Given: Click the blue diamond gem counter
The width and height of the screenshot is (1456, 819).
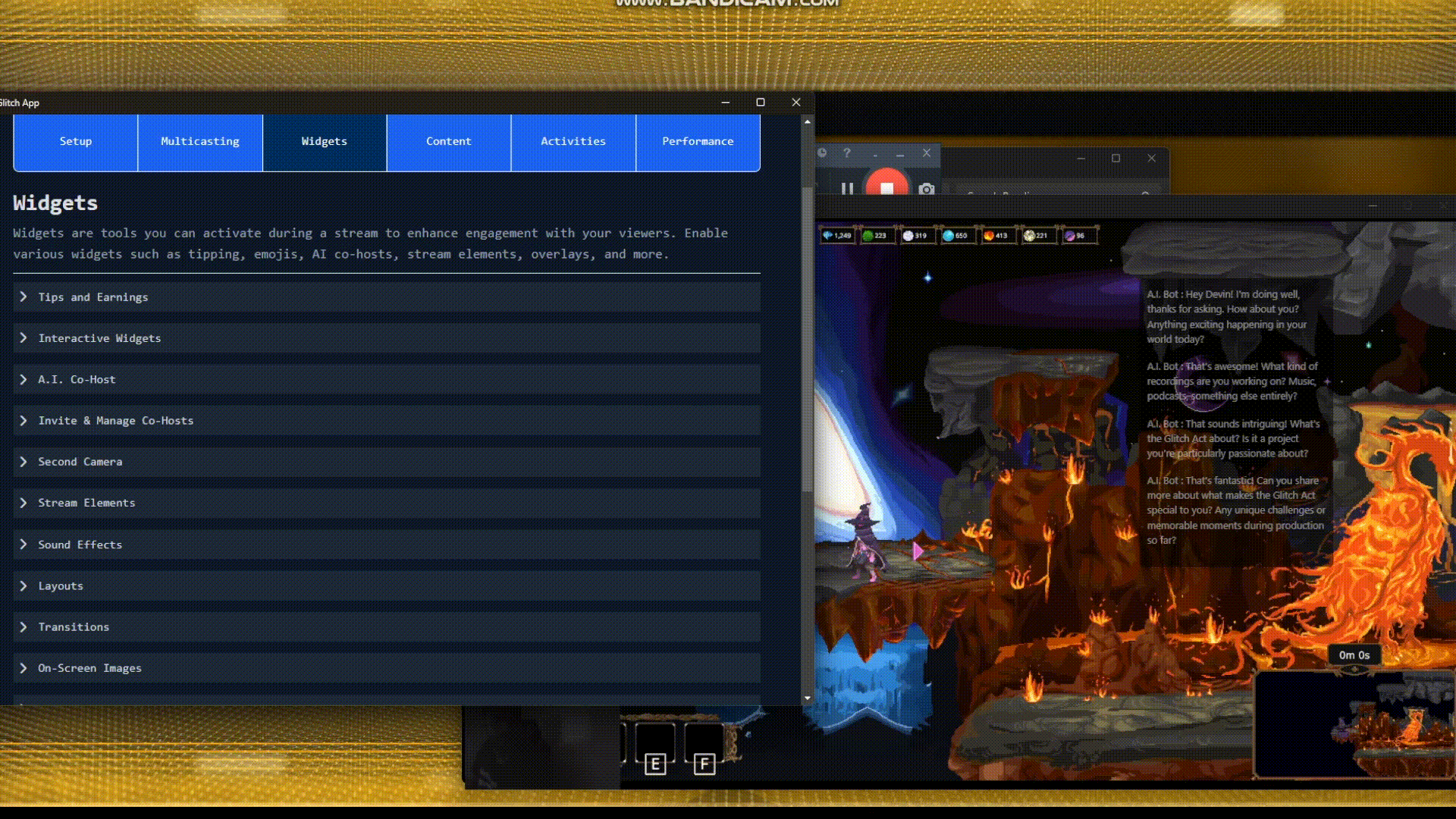Looking at the screenshot, I should click(836, 236).
